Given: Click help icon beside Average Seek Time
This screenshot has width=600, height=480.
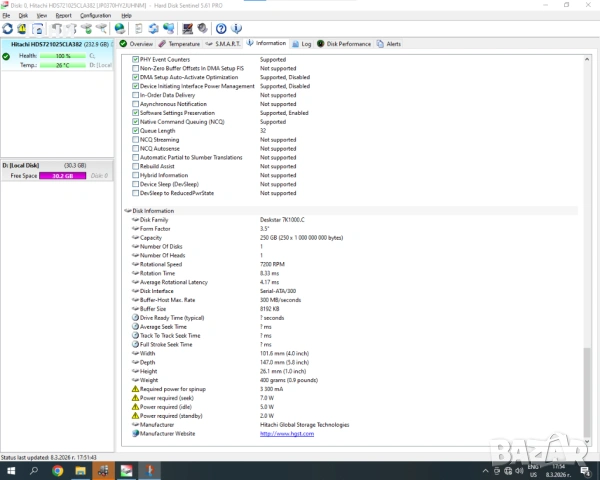Looking at the screenshot, I should click(135, 327).
